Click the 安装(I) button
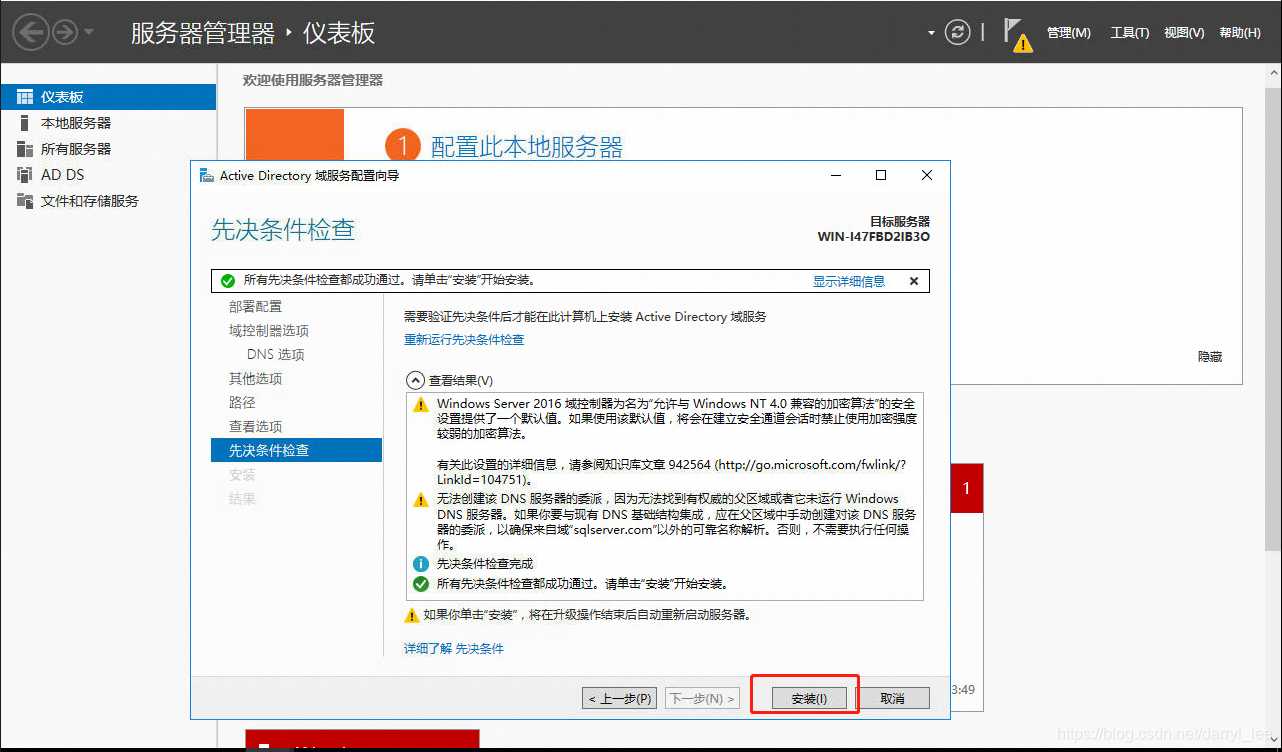The height and width of the screenshot is (752, 1282). (x=809, y=698)
